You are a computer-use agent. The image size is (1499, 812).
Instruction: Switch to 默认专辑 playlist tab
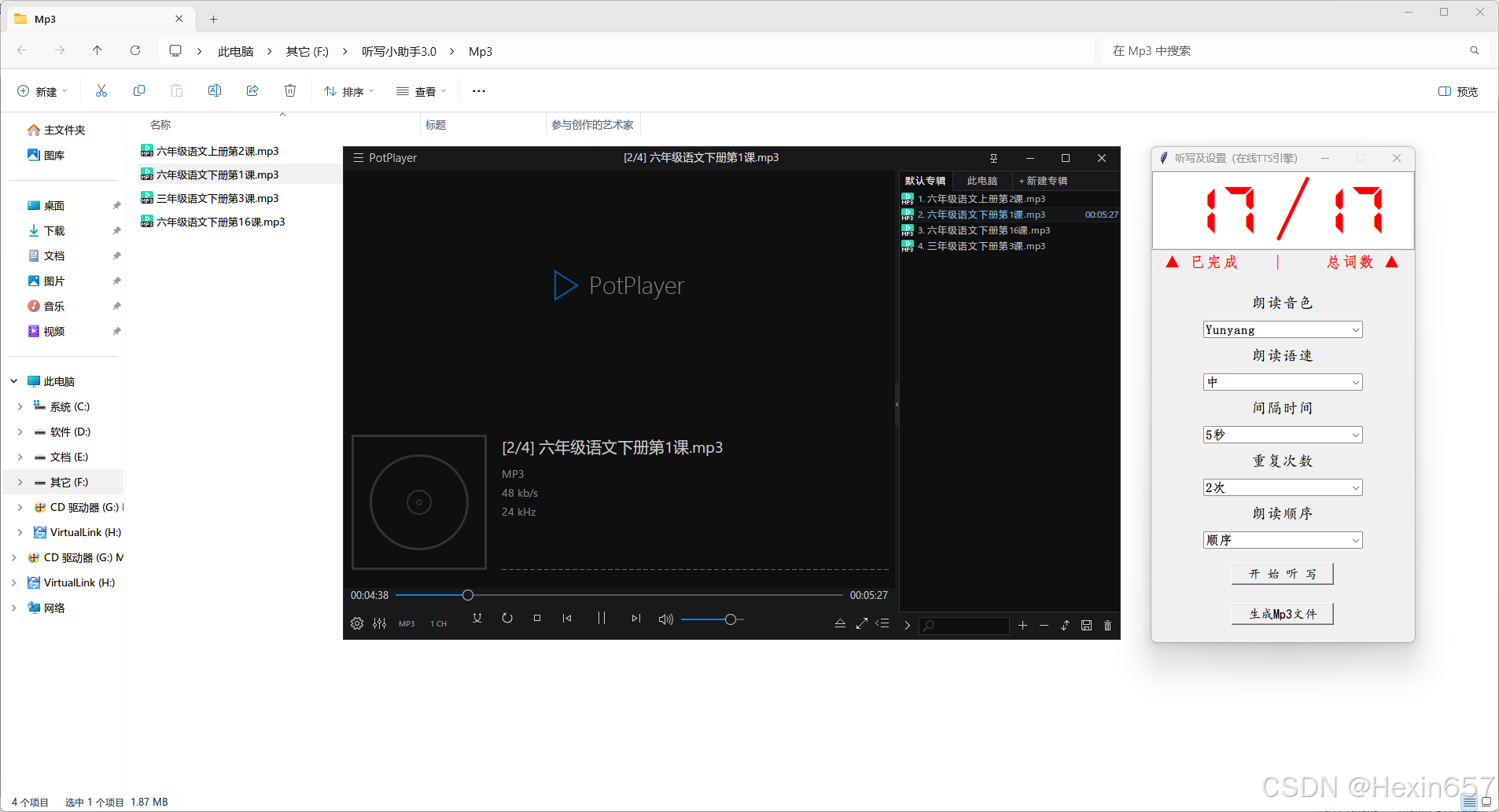click(x=925, y=181)
